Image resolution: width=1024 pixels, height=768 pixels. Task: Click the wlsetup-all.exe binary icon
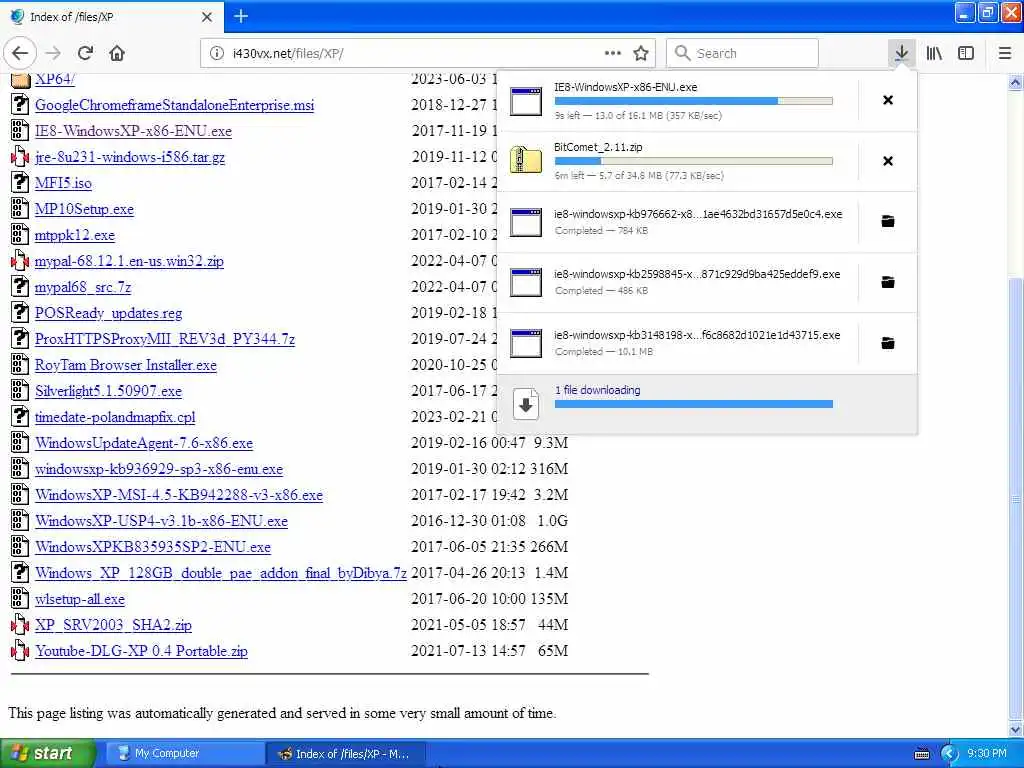(x=20, y=598)
